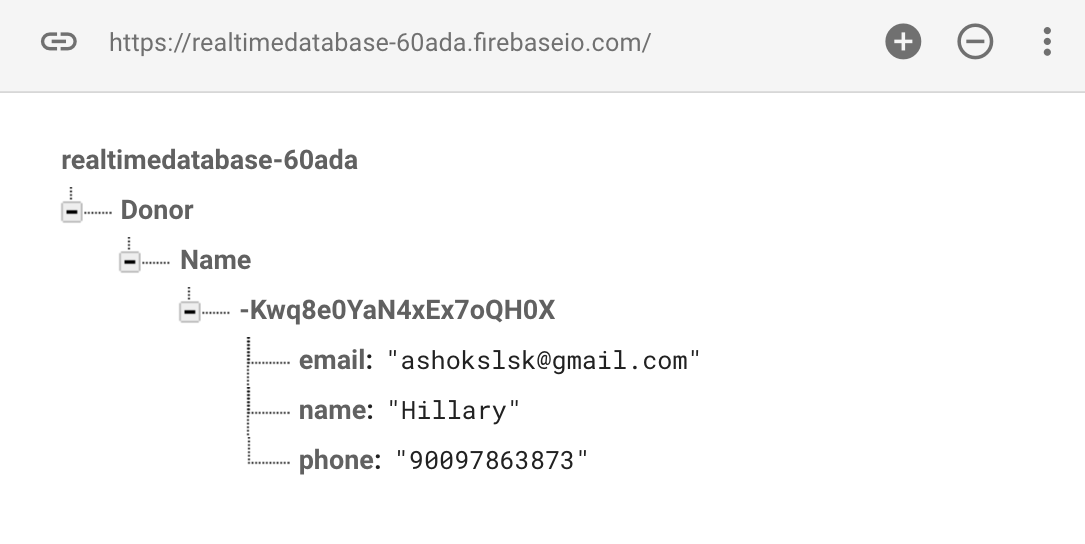Edit the 90097863873 phone value
The height and width of the screenshot is (544, 1085).
coord(491,460)
